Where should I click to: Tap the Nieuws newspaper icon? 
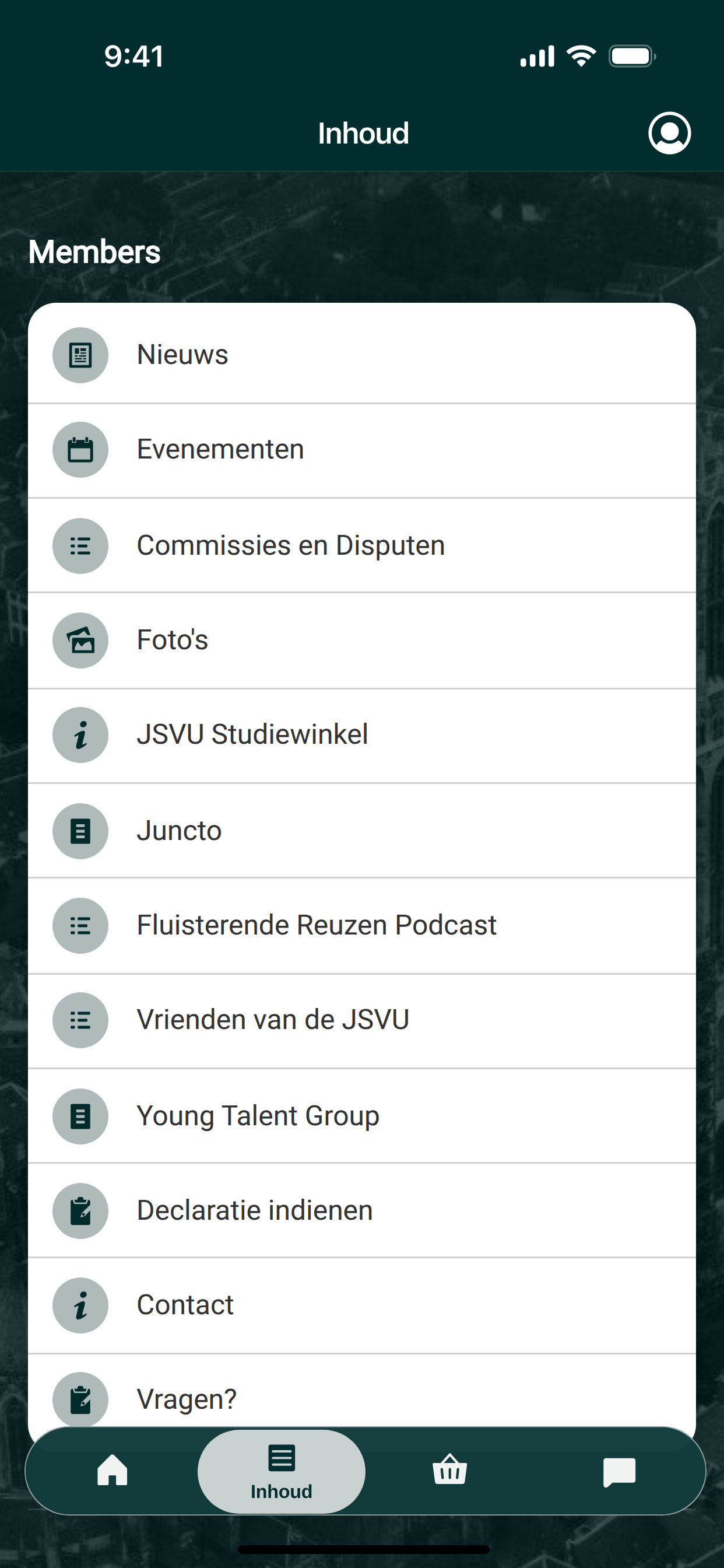(80, 355)
